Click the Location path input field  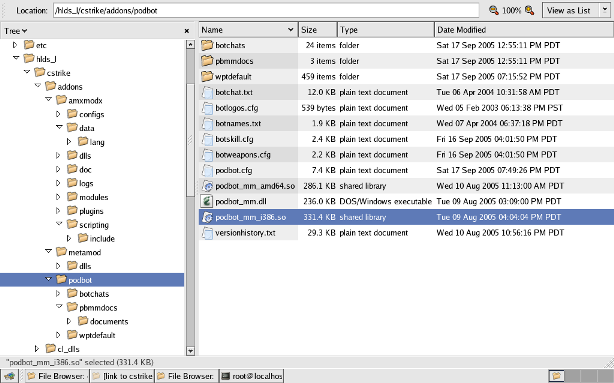[266, 11]
